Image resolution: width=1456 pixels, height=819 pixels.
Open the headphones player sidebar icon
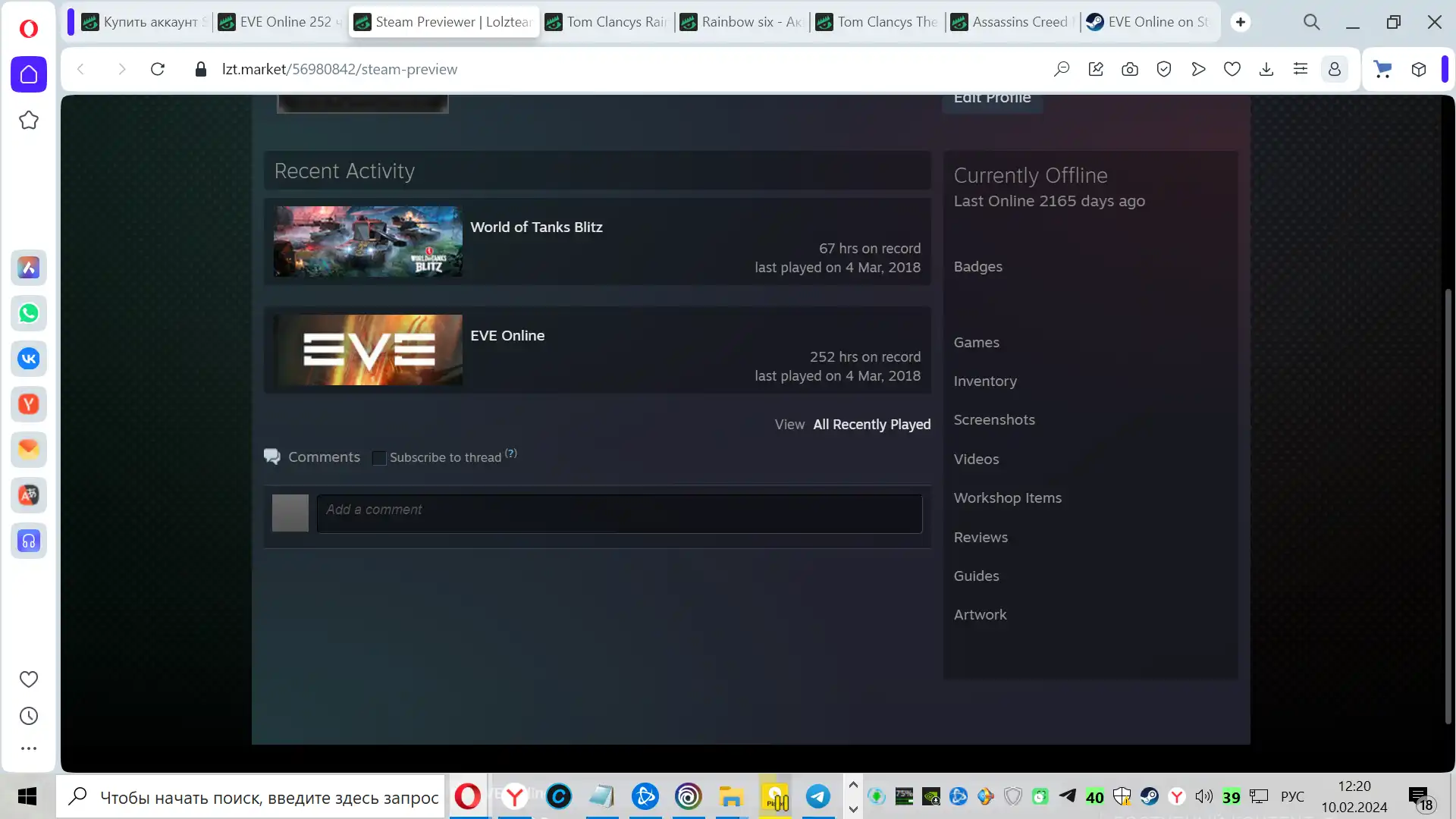[29, 541]
